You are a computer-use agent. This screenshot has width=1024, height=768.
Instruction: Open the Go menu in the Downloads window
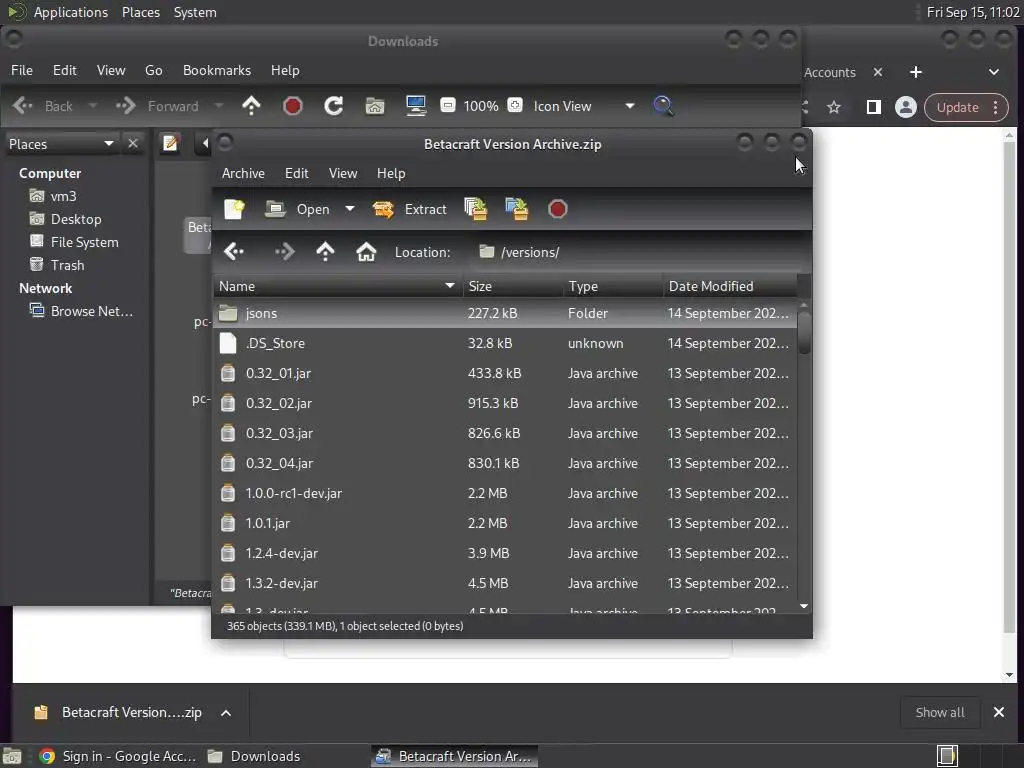(x=153, y=70)
